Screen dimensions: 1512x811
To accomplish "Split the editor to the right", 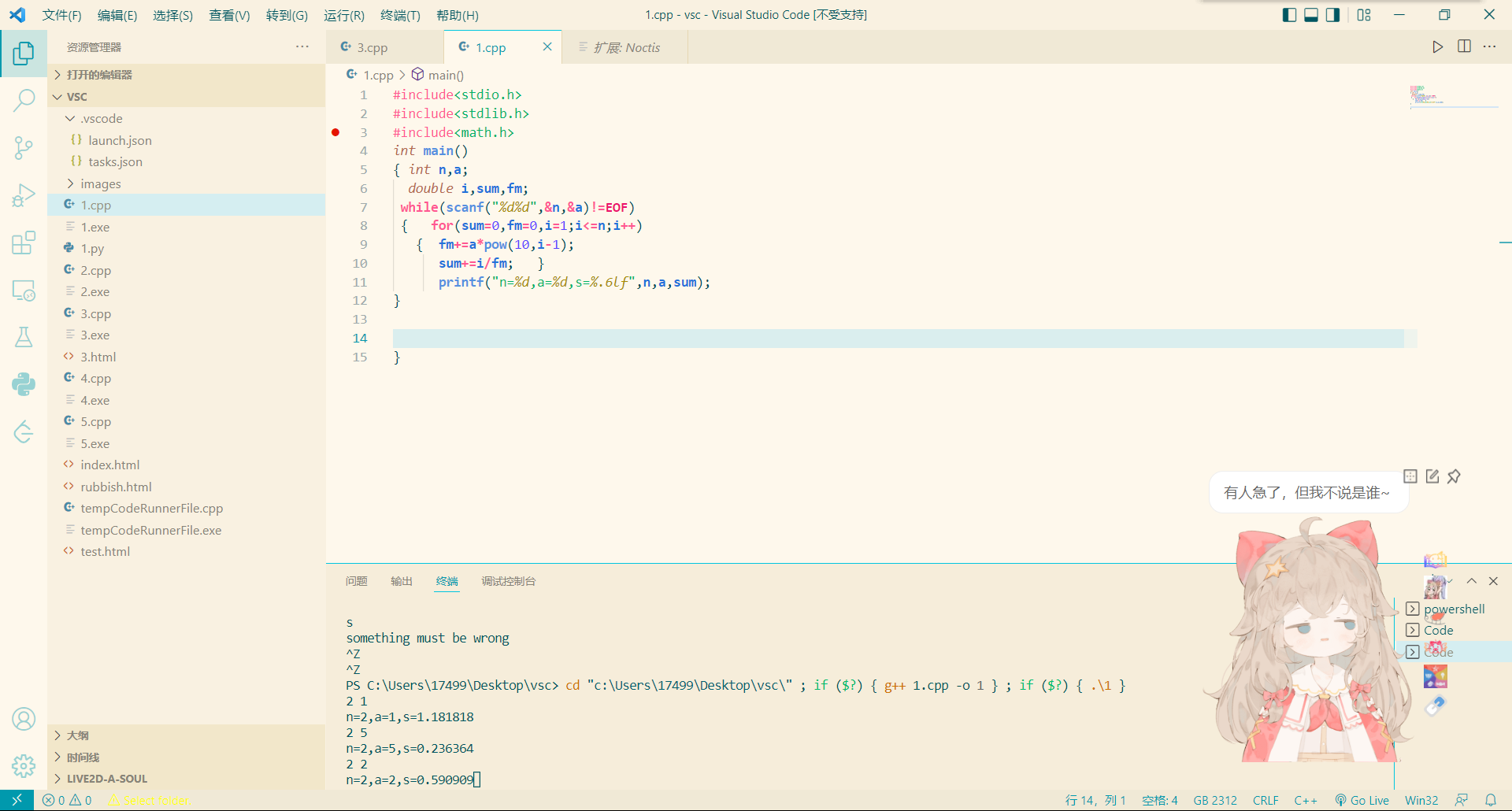I will click(1464, 47).
